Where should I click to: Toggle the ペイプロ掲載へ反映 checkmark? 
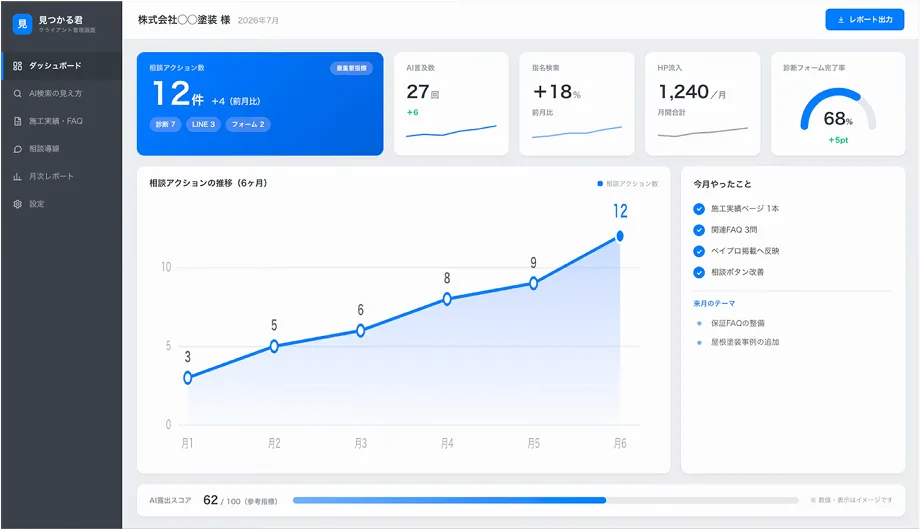click(x=699, y=251)
